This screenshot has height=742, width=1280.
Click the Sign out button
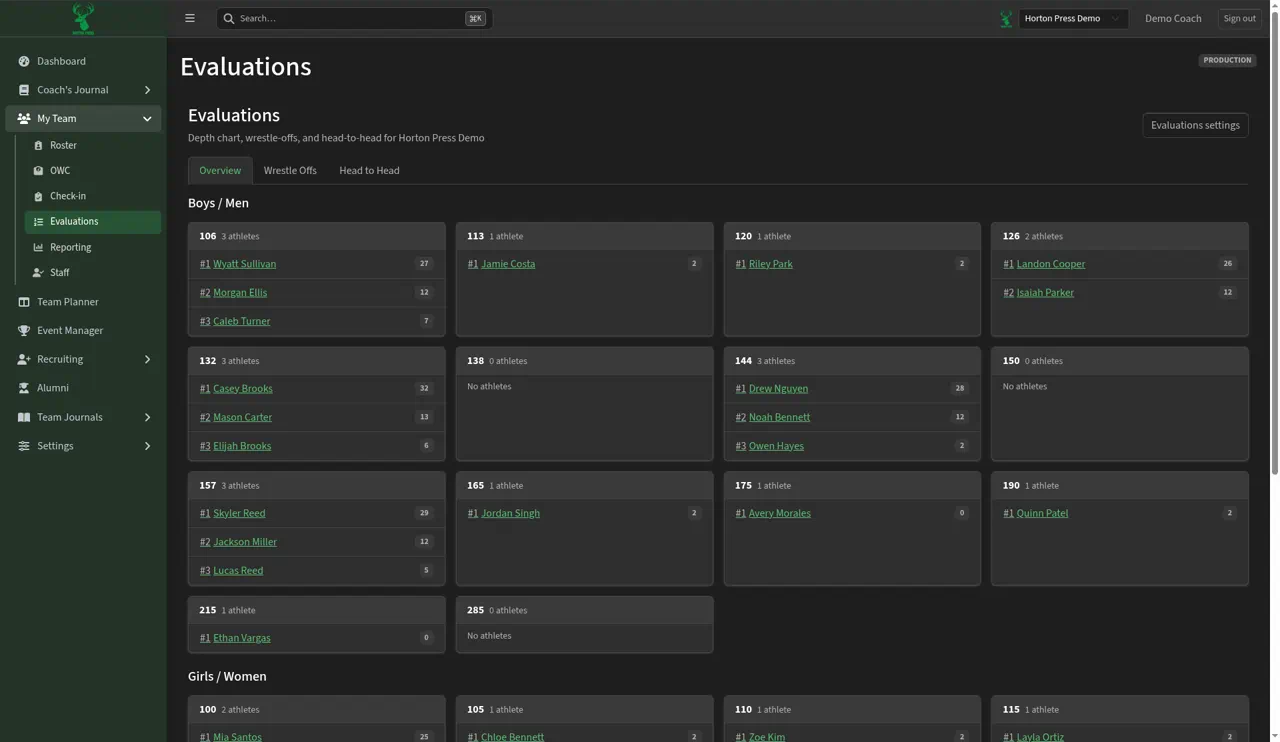[1239, 18]
